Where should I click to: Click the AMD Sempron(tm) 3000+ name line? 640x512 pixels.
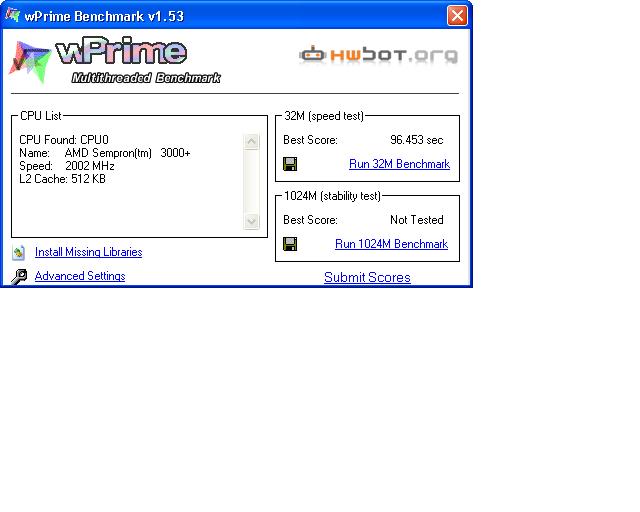[105, 153]
